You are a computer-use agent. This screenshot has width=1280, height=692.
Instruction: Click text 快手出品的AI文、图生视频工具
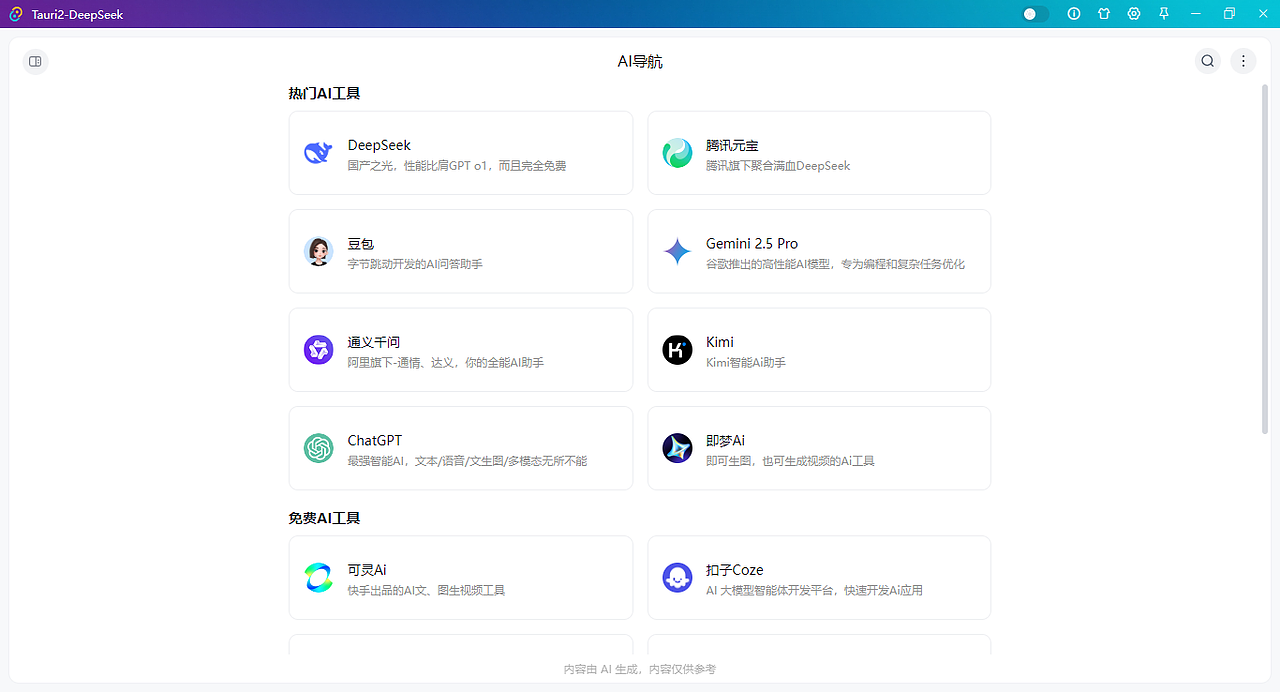coord(426,590)
